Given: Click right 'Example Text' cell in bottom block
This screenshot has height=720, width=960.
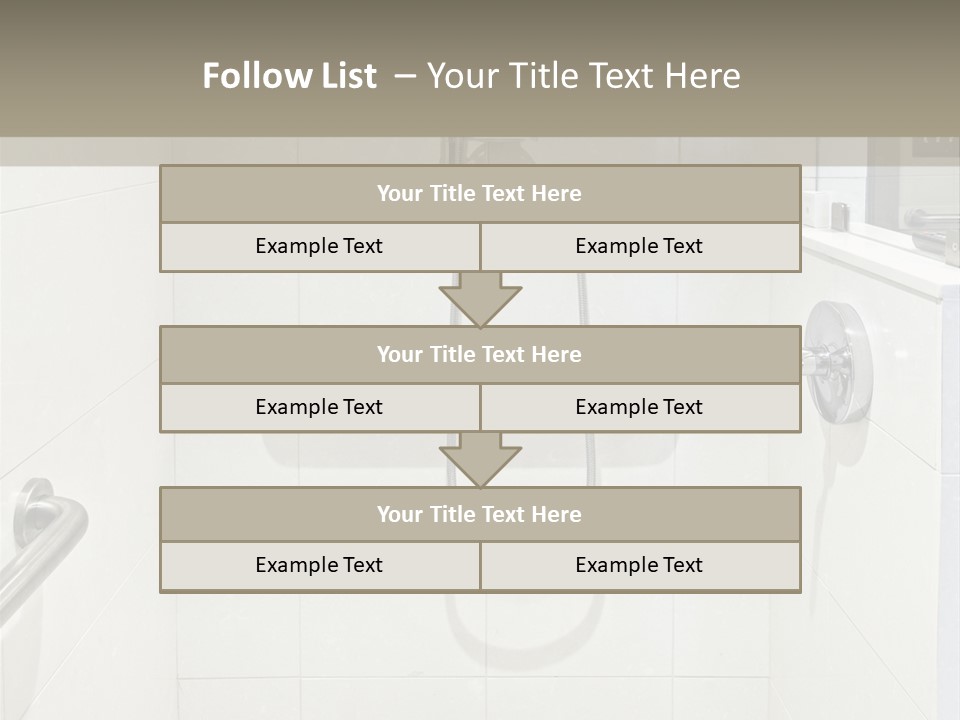Looking at the screenshot, I should click(x=640, y=565).
